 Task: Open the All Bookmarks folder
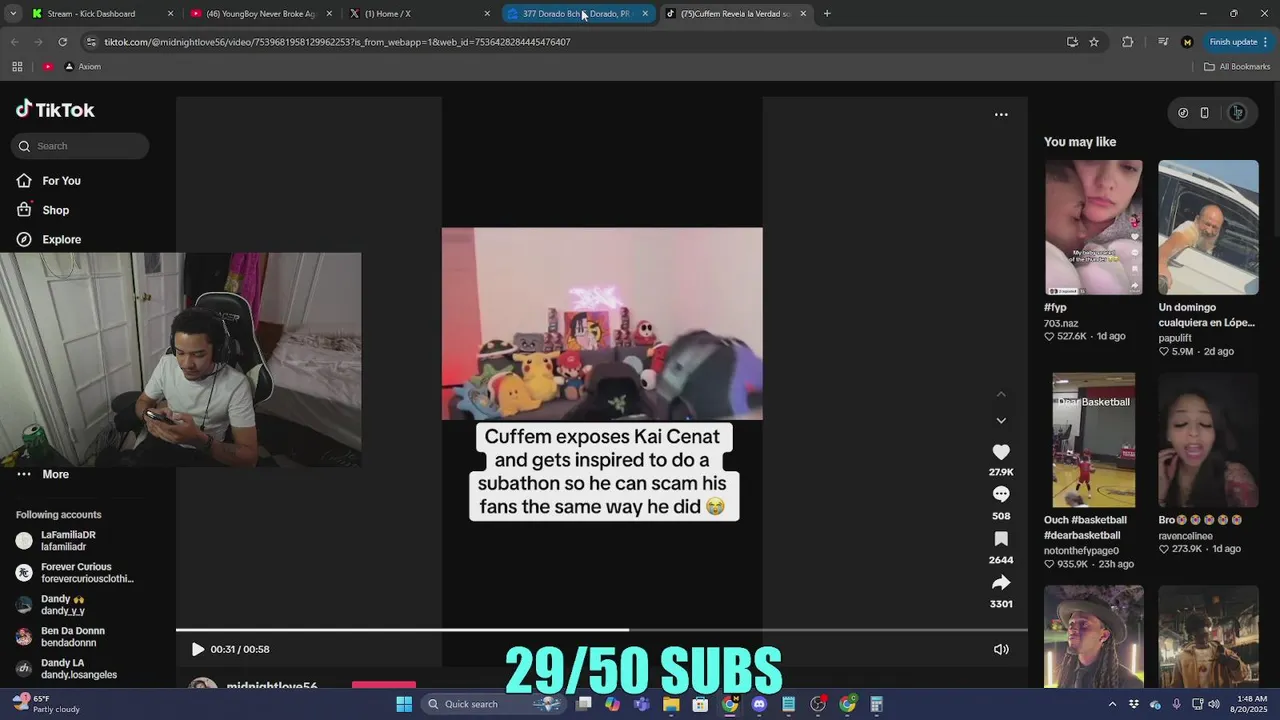pos(1237,67)
